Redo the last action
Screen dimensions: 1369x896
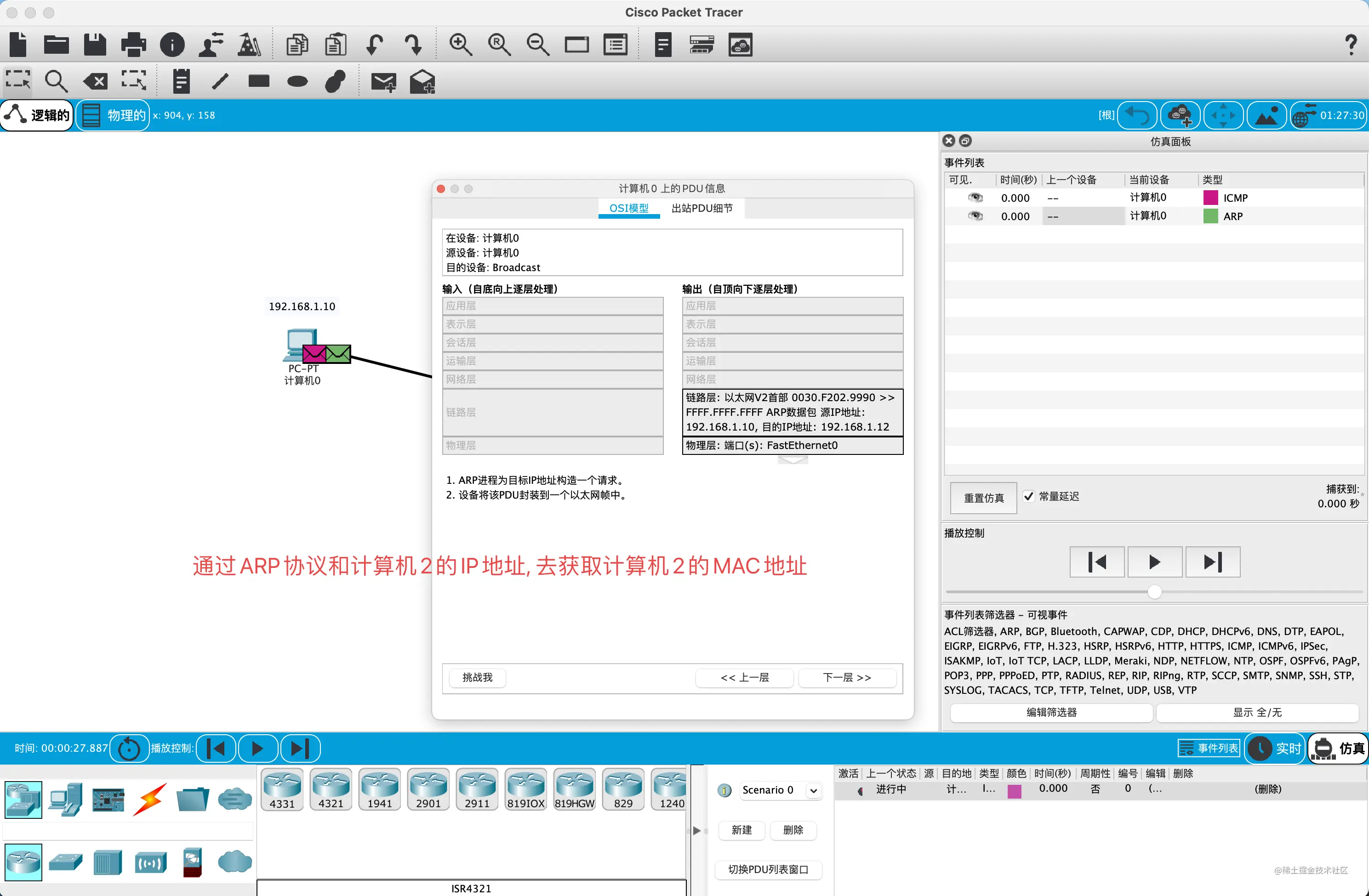[413, 44]
